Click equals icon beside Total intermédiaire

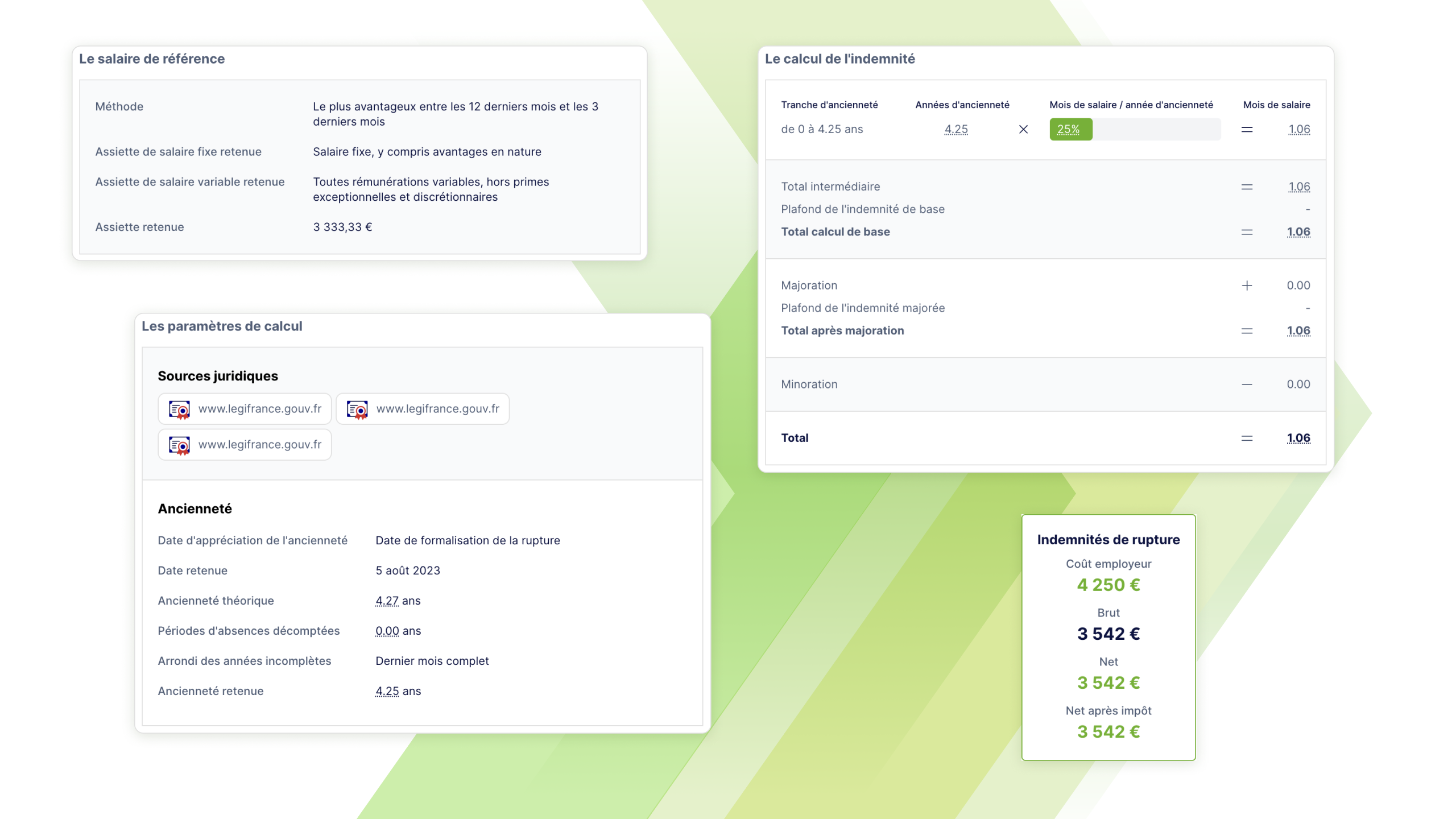pyautogui.click(x=1247, y=187)
